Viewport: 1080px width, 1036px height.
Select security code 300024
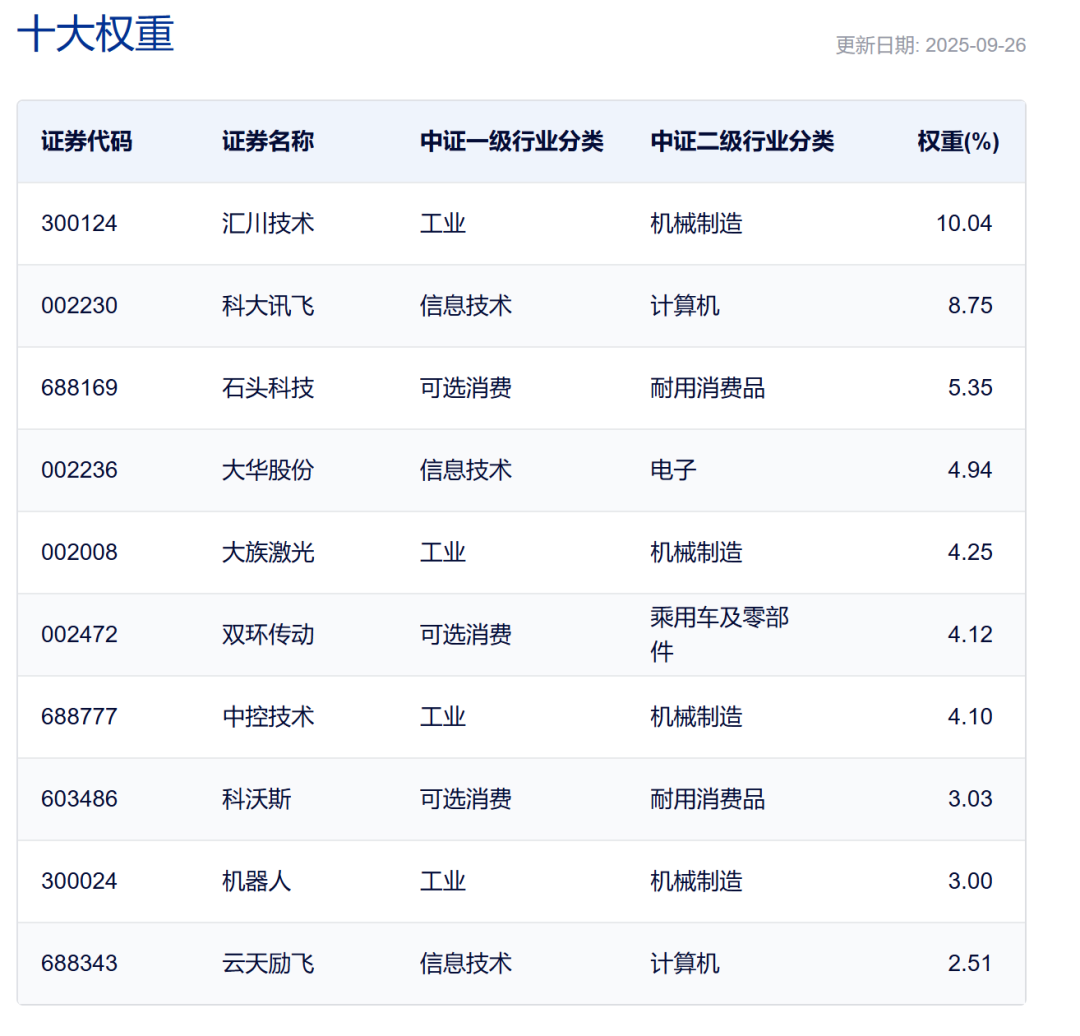[79, 880]
